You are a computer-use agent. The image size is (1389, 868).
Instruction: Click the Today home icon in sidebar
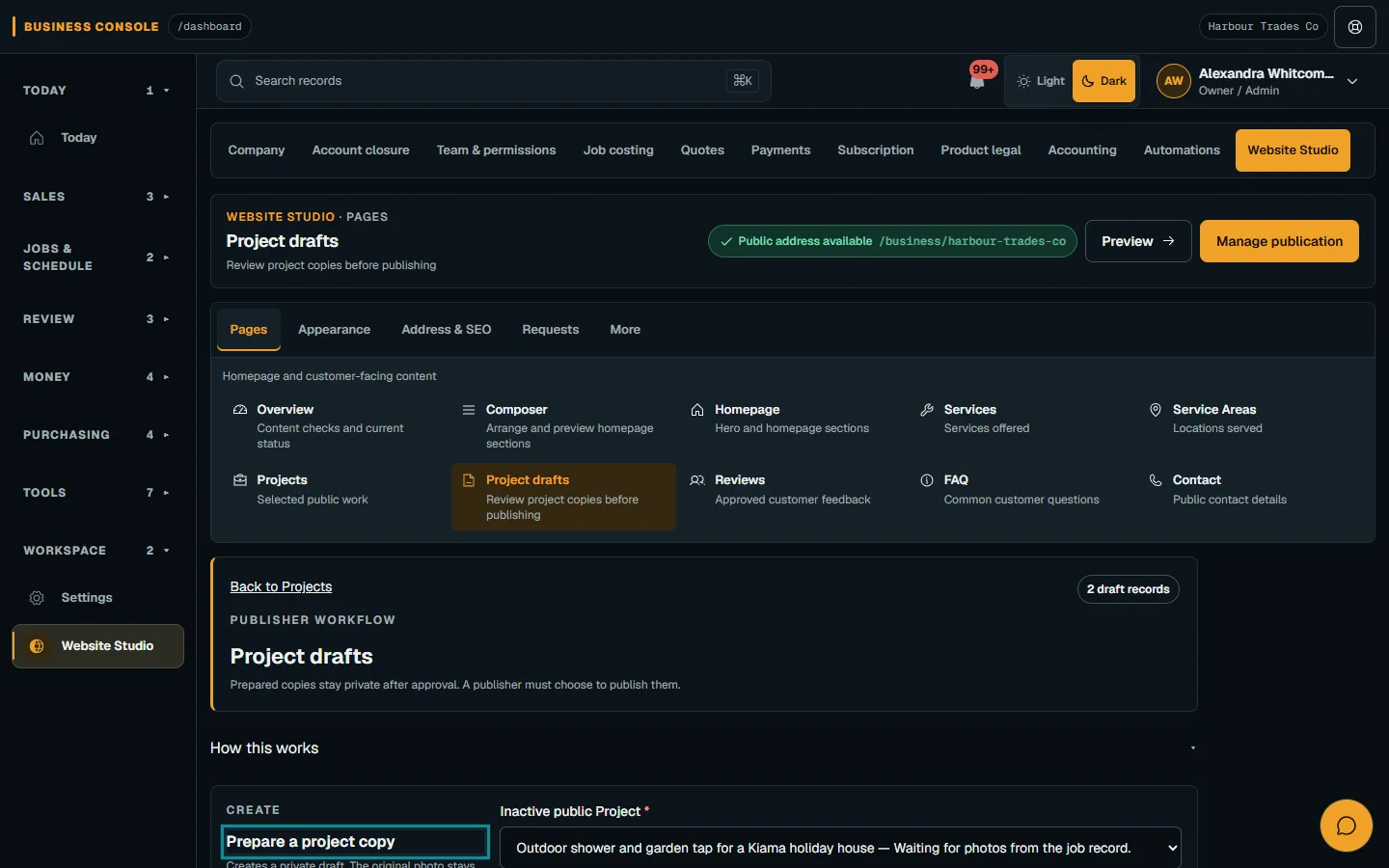(37, 138)
